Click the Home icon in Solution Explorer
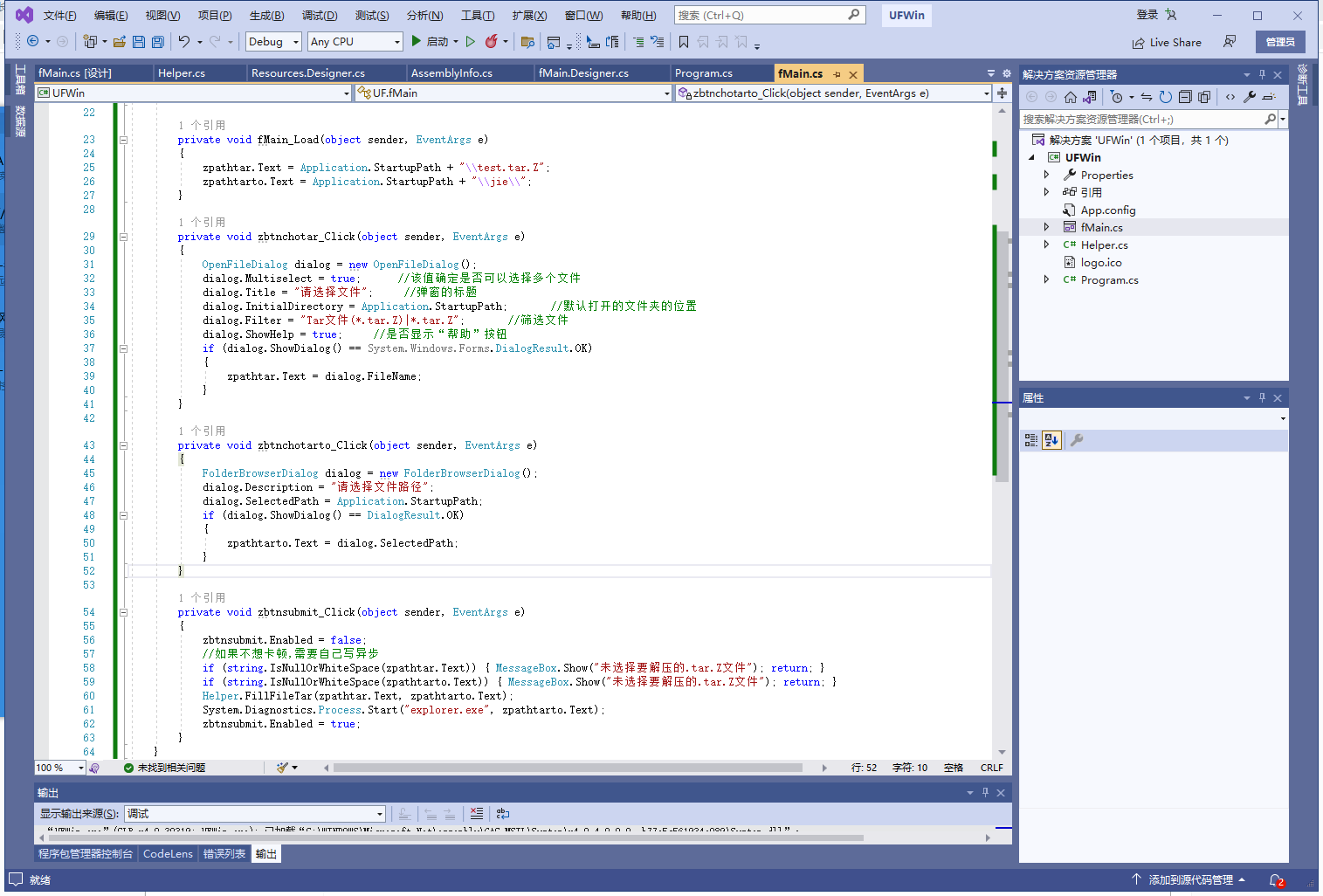The image size is (1323, 896). (1071, 97)
